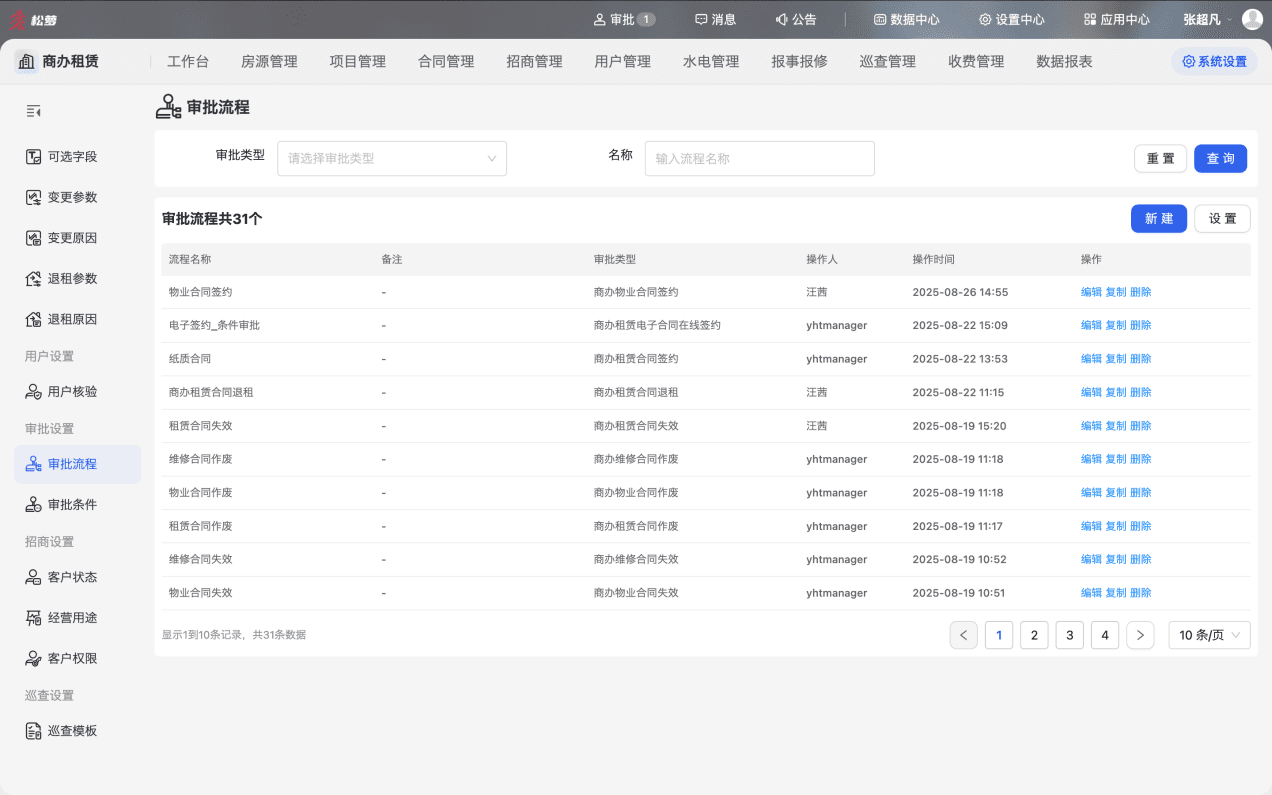Viewport: 1272px width, 795px height.
Task: Open the 10 条/页 page size selector
Action: pyautogui.click(x=1209, y=635)
